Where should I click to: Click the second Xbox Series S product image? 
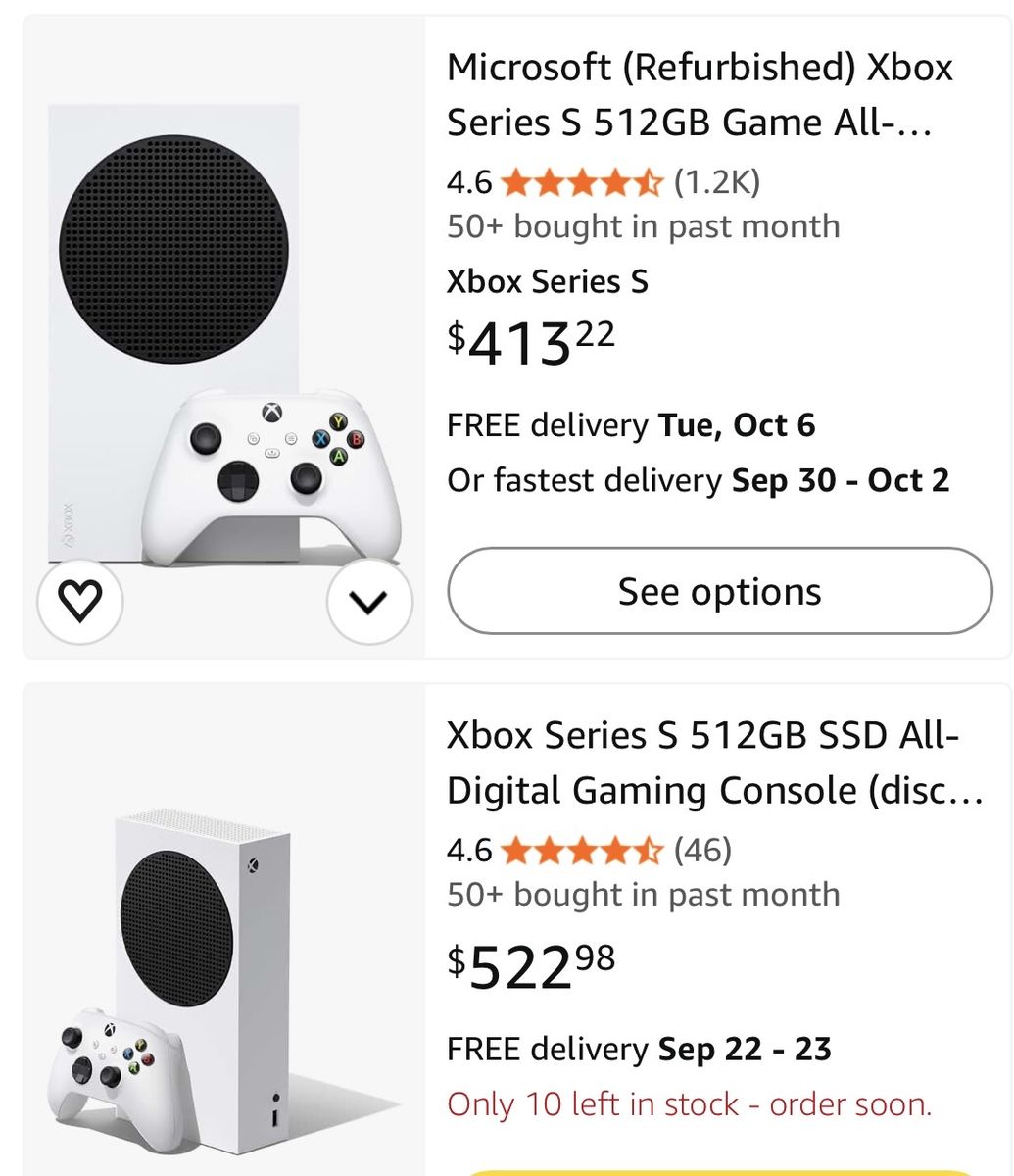click(x=223, y=980)
